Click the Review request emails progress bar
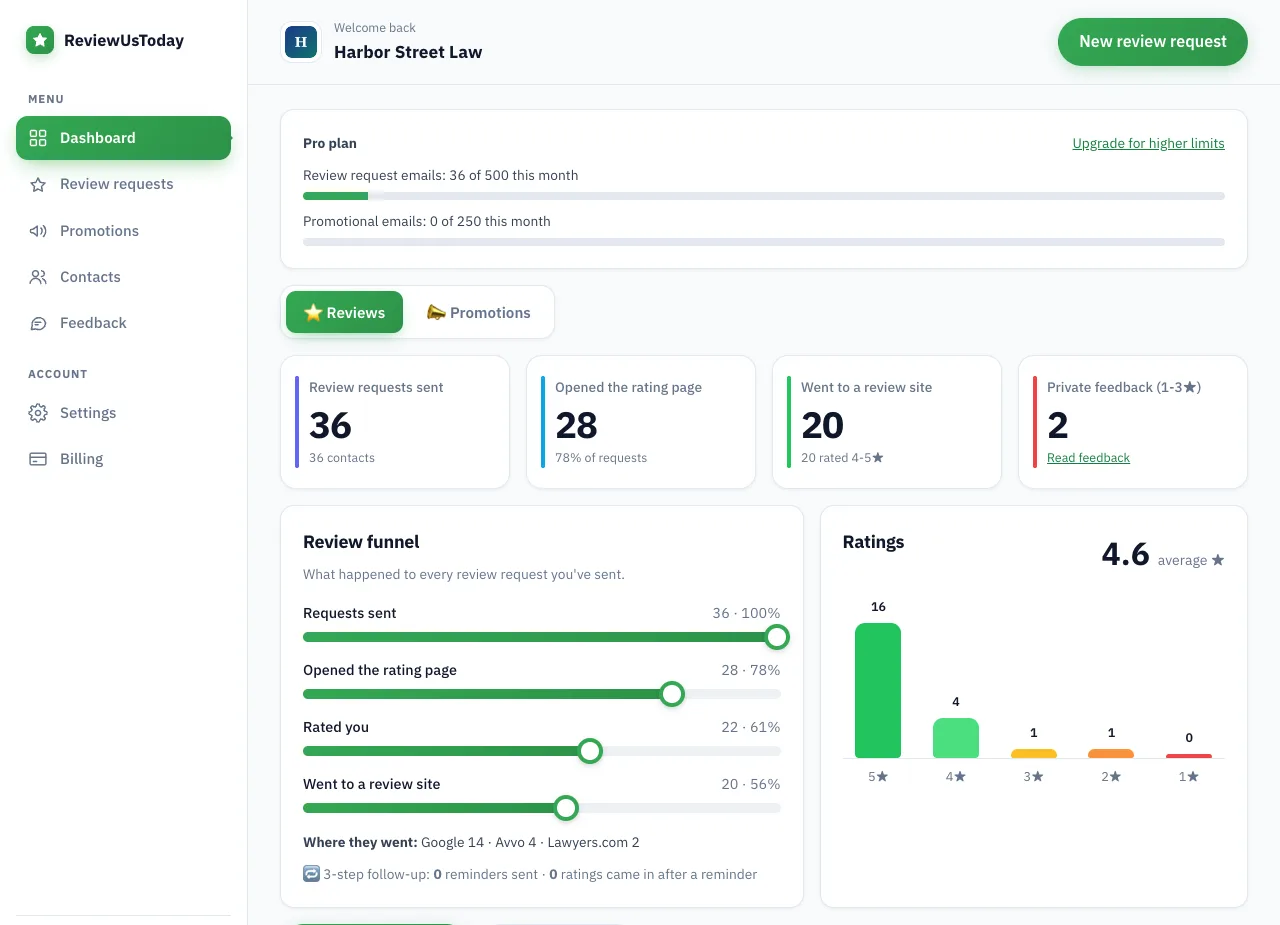The height and width of the screenshot is (925, 1280). click(764, 196)
